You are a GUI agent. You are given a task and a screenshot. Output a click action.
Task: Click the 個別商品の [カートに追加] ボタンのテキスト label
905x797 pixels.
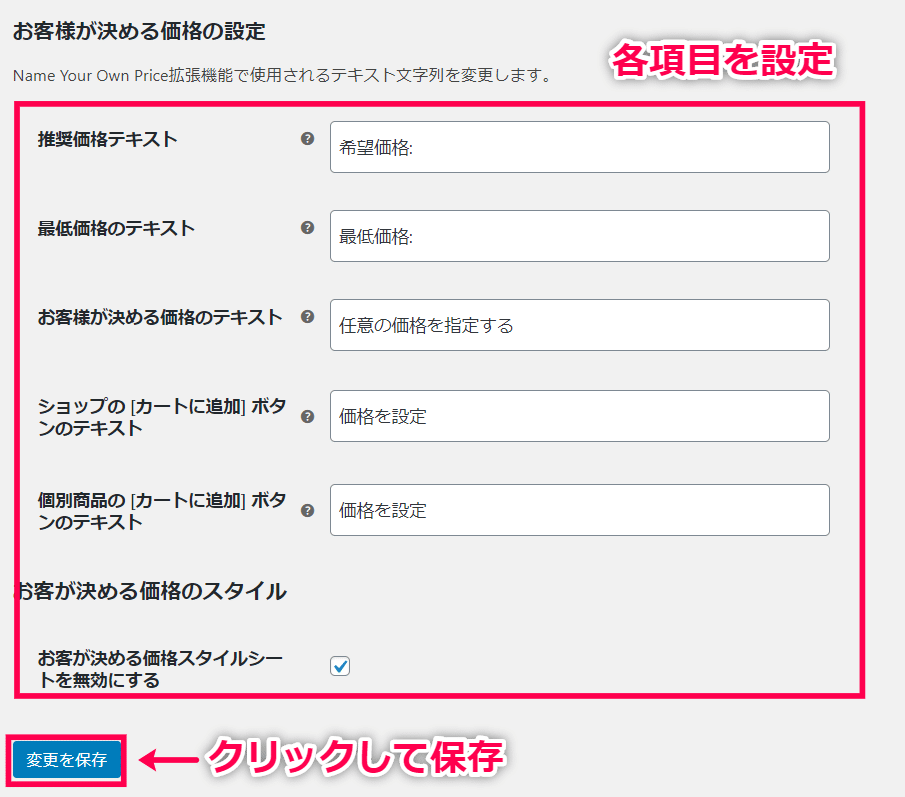tap(162, 511)
